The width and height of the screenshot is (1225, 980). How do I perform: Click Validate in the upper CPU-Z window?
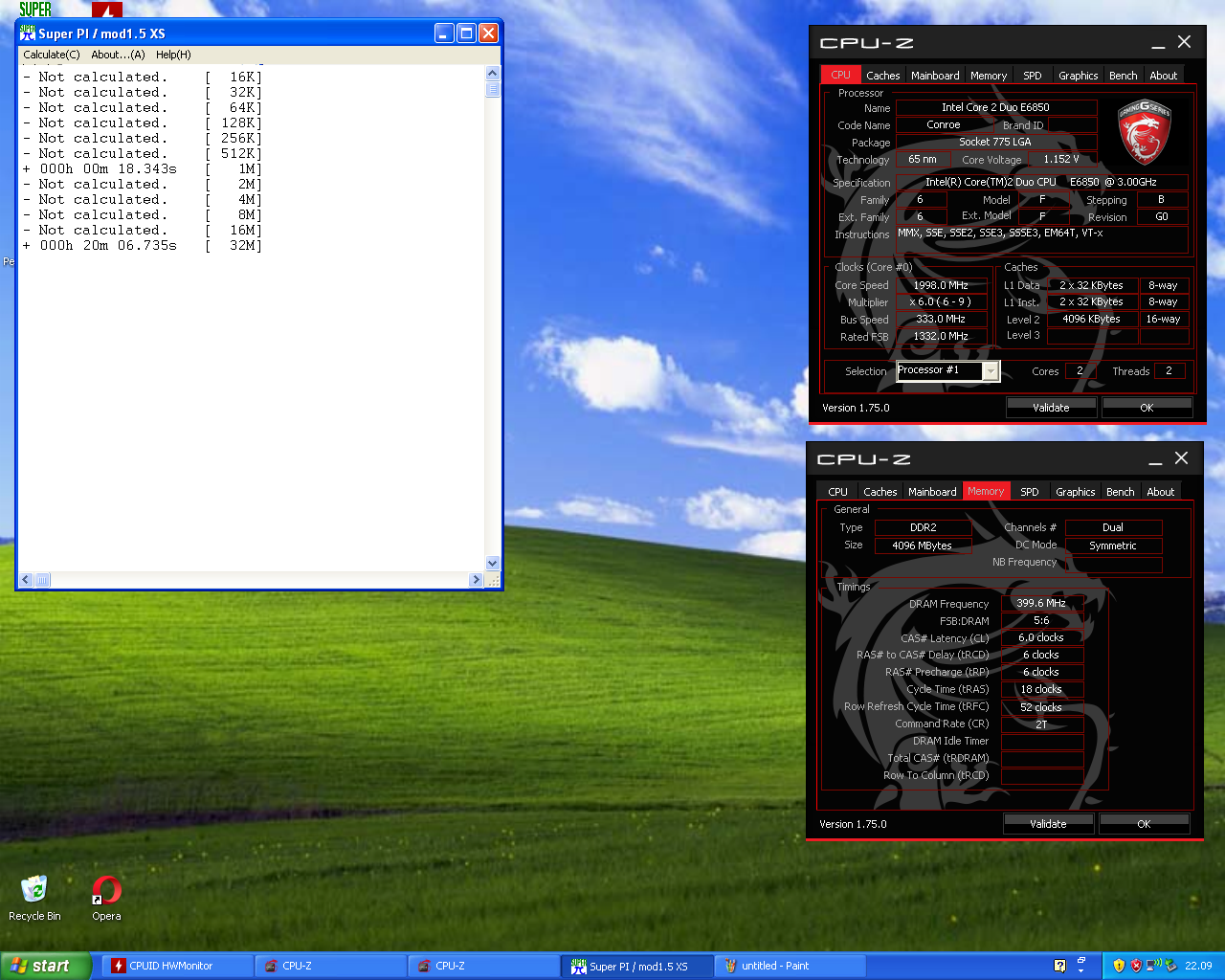(1051, 408)
